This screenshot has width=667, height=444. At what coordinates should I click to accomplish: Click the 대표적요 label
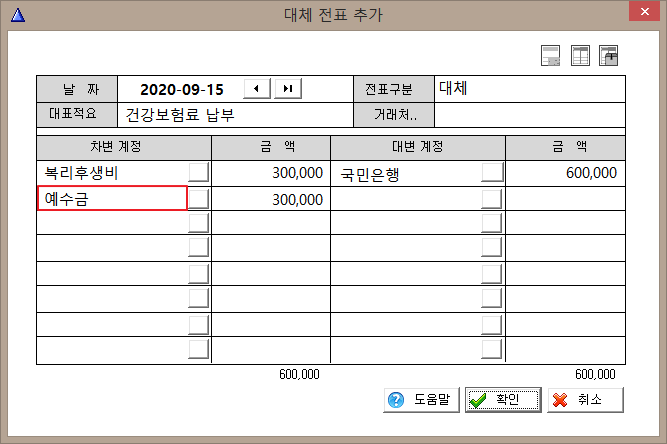(x=77, y=114)
